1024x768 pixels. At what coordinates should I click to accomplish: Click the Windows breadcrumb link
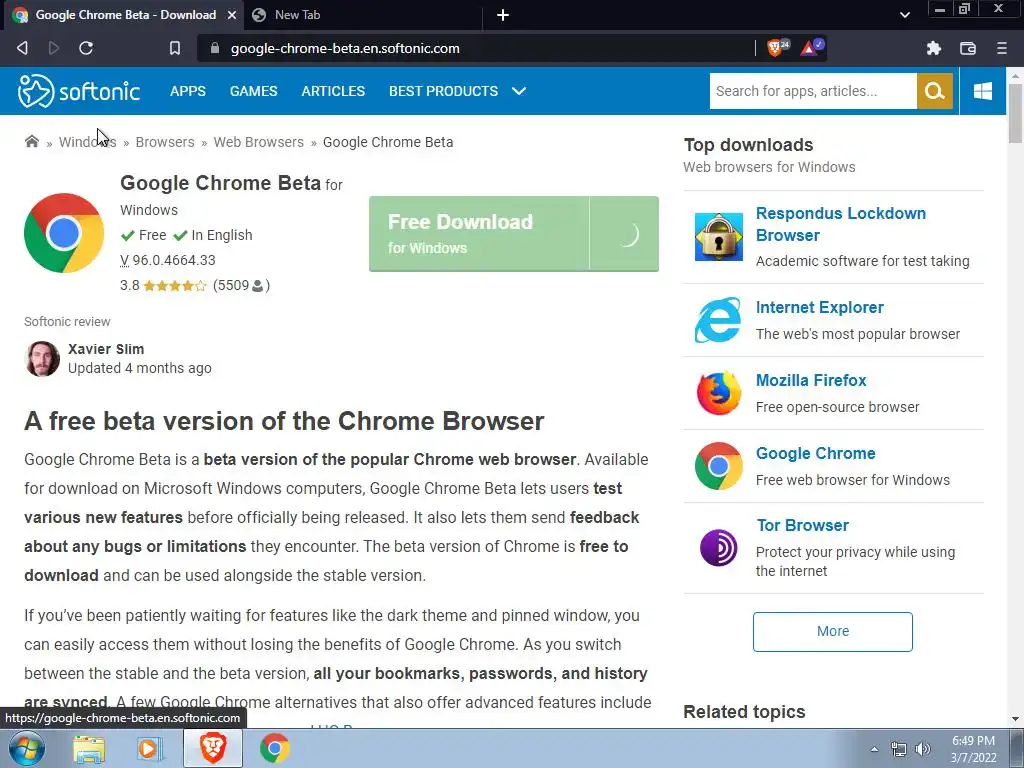click(x=88, y=142)
